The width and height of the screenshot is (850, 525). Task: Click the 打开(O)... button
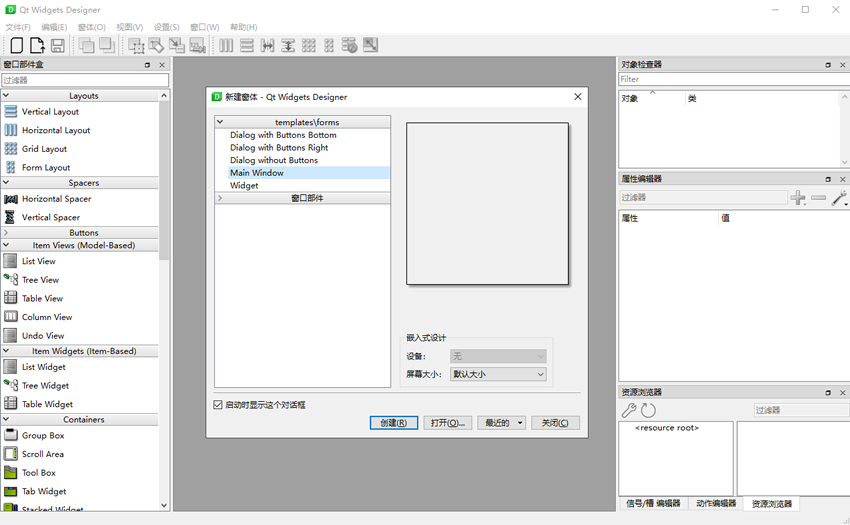448,423
